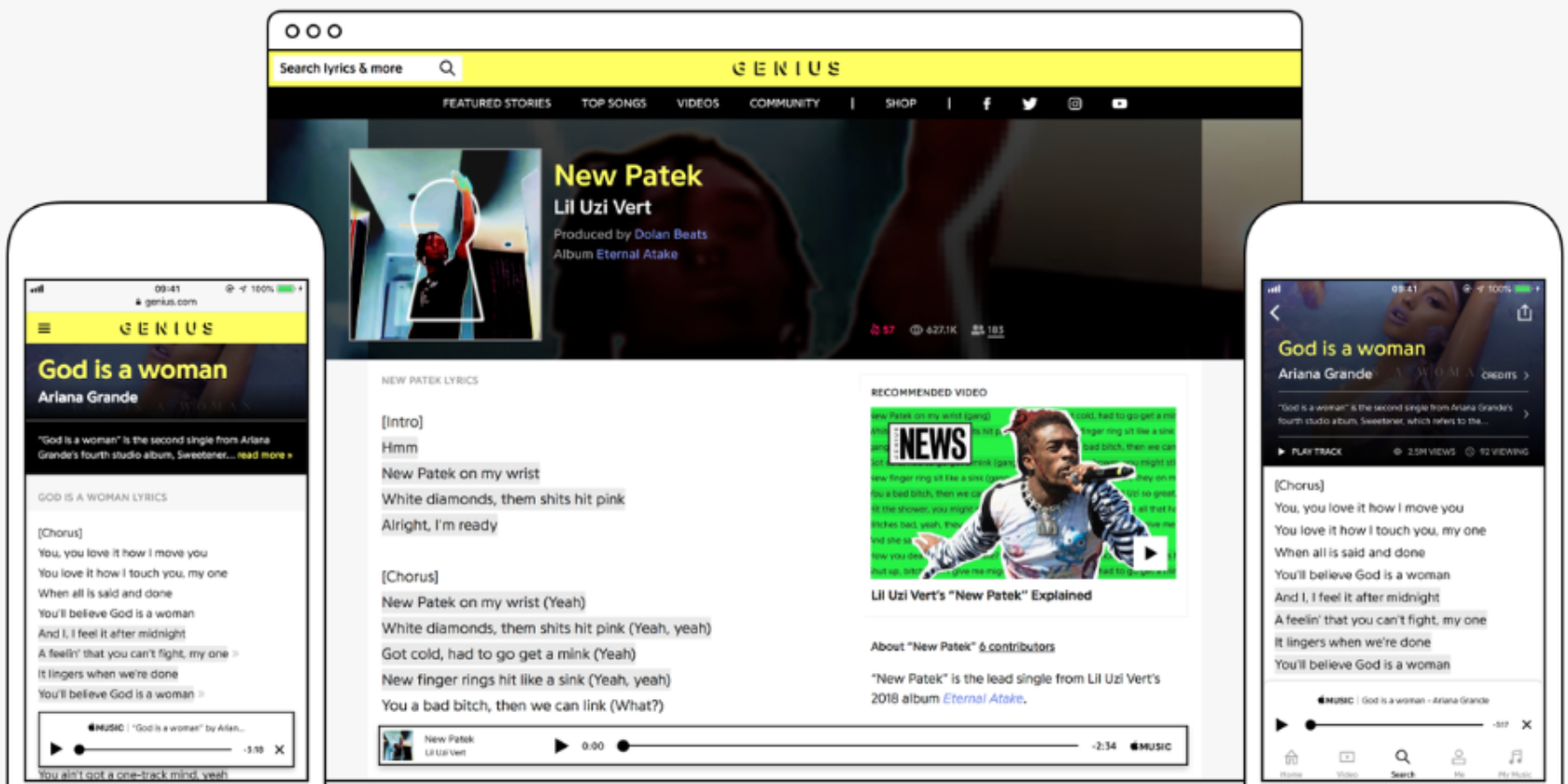Open the "6 contributors" link
This screenshot has height=784, width=1568.
pyautogui.click(x=1016, y=646)
